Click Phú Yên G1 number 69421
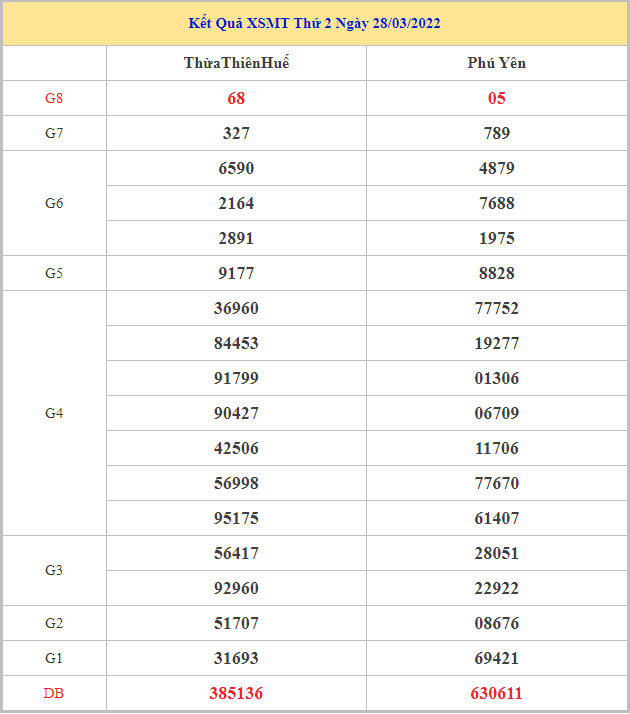This screenshot has width=630, height=714. coord(496,658)
